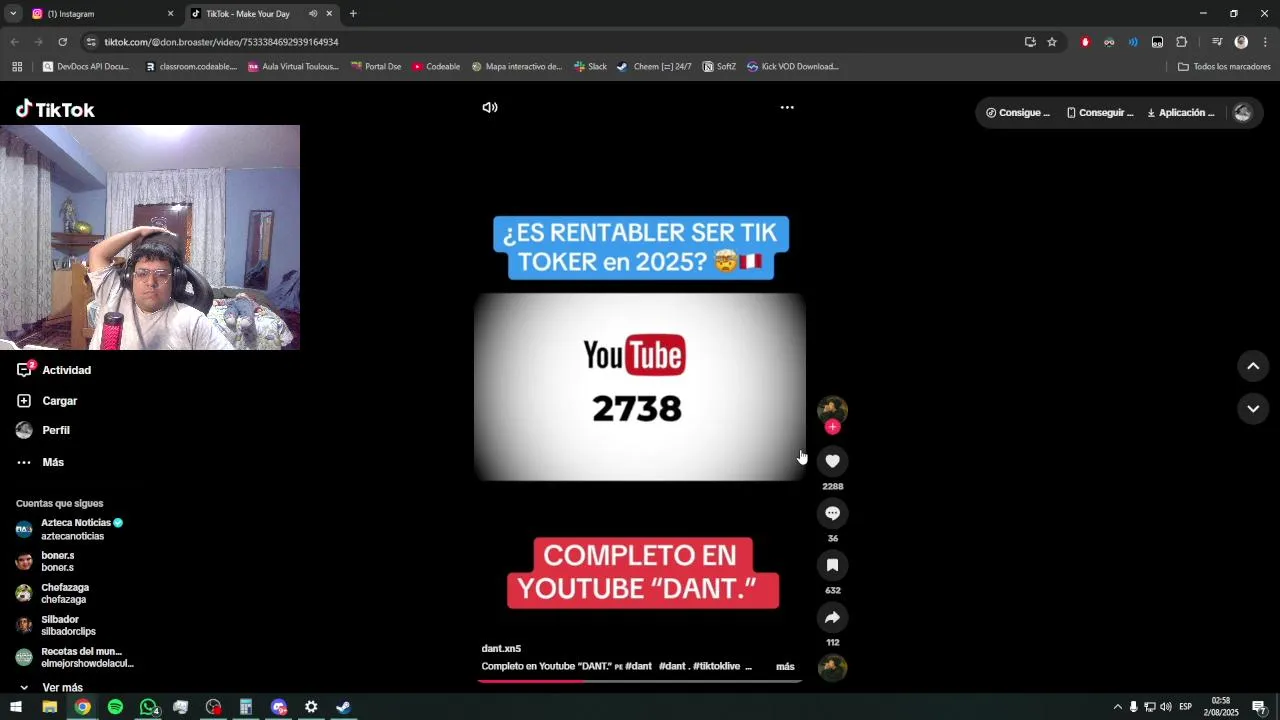Click #tiktoklive hashtag in caption
The width and height of the screenshot is (1280, 720).
tap(717, 666)
